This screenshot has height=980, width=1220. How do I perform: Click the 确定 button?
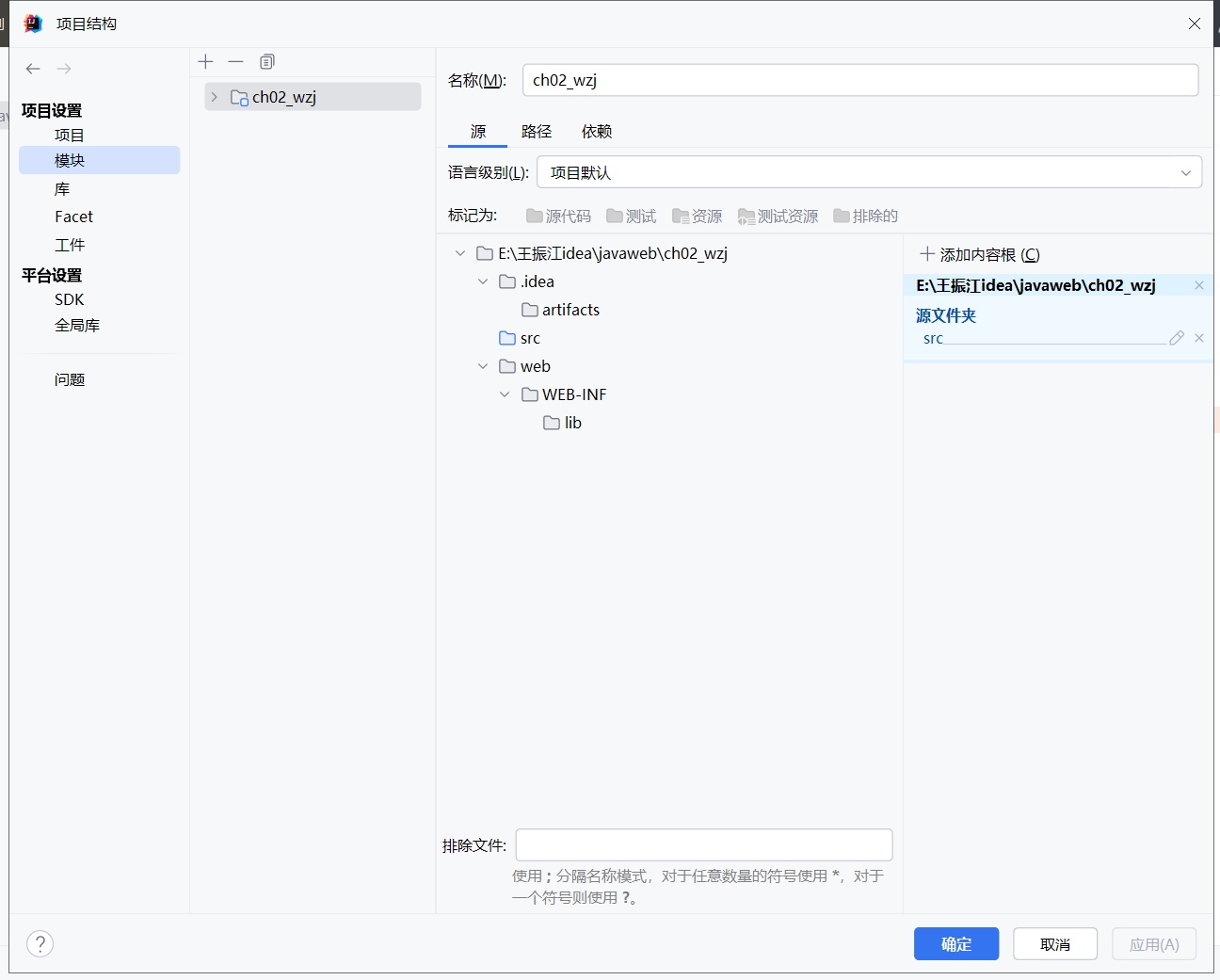(955, 944)
